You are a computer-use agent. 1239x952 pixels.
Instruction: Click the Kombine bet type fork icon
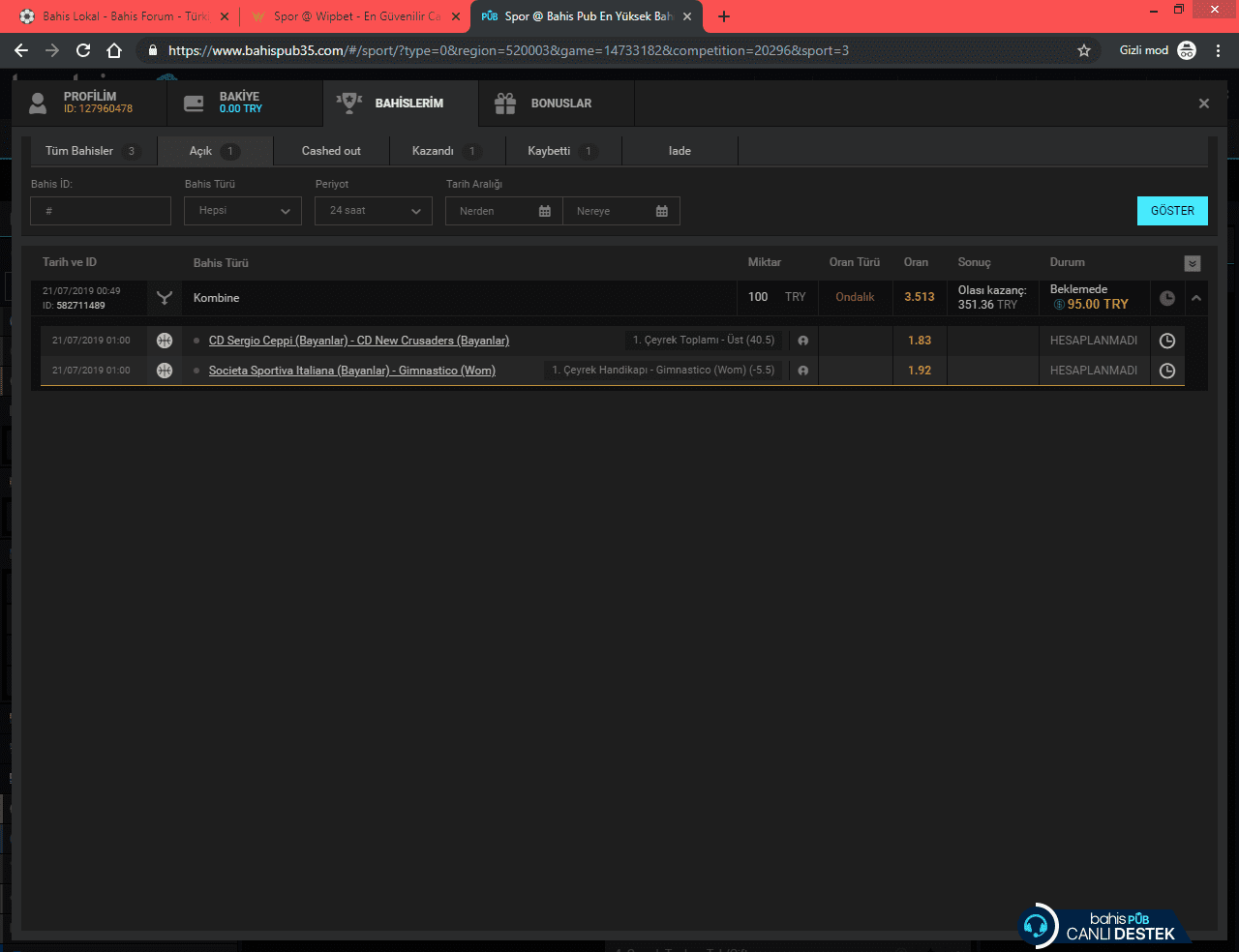(x=165, y=298)
